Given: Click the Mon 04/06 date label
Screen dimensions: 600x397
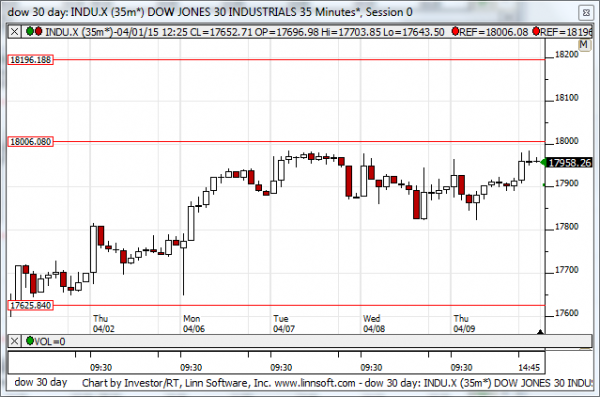Looking at the screenshot, I should tap(194, 323).
